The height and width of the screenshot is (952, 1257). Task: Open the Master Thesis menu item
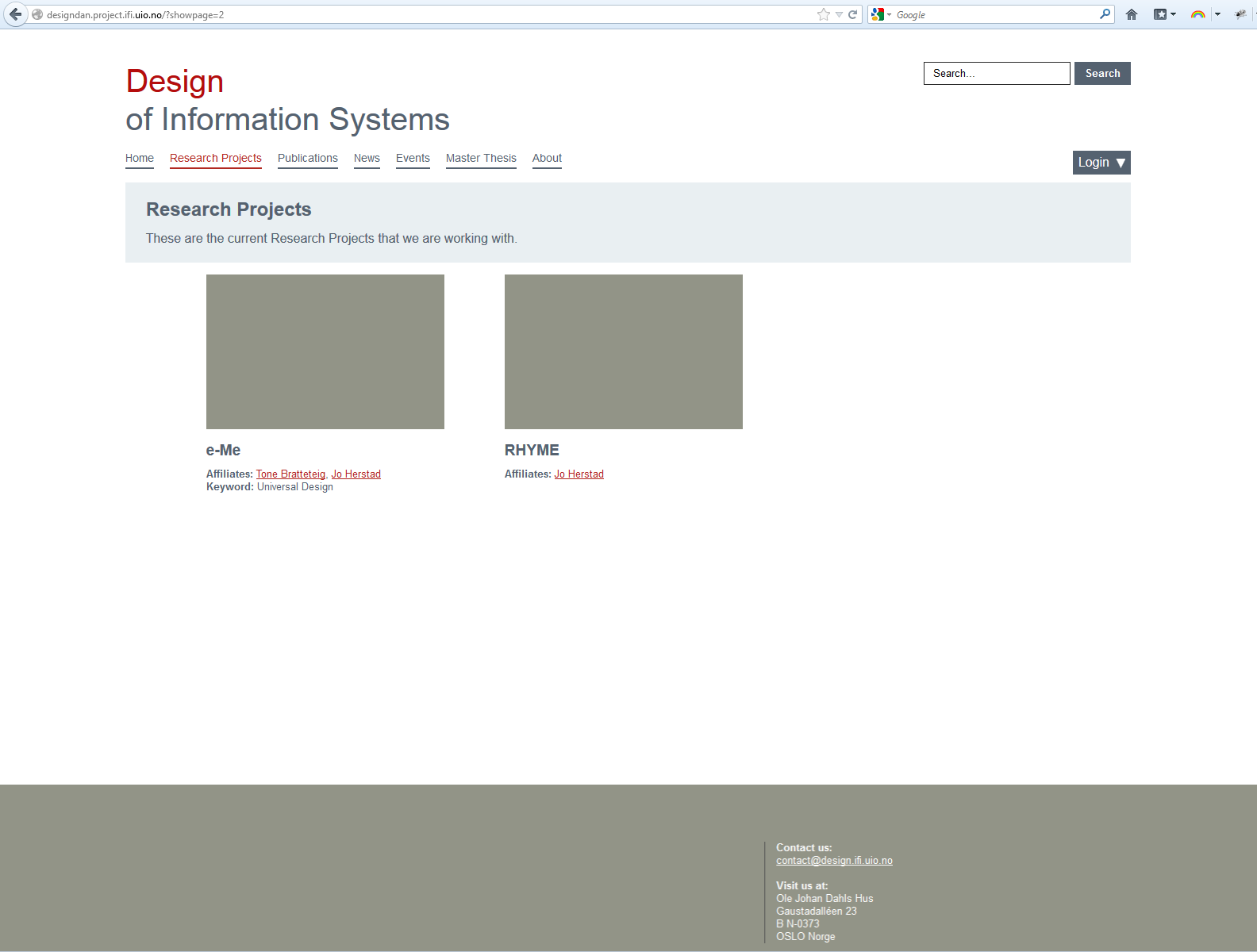click(x=481, y=158)
